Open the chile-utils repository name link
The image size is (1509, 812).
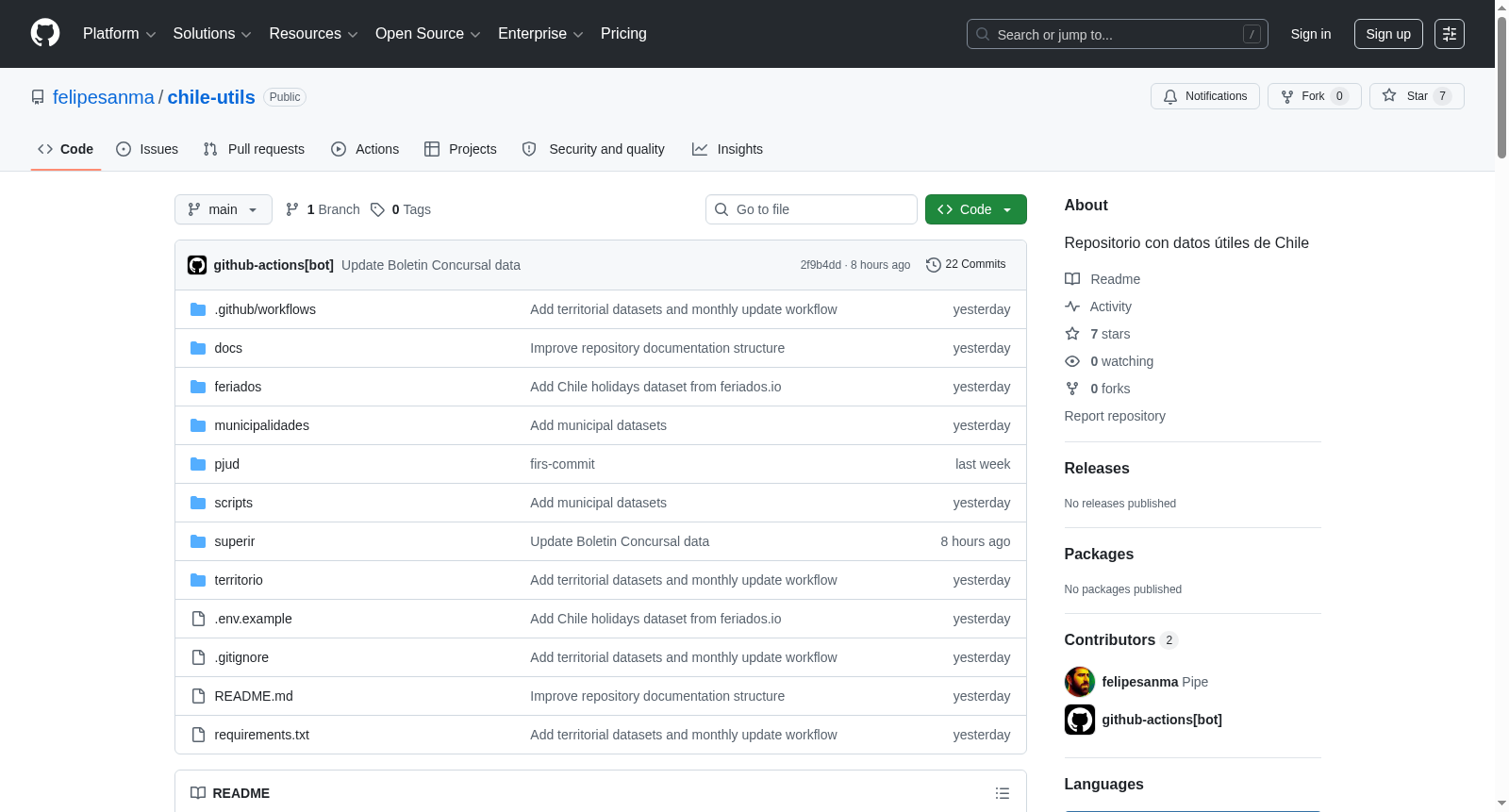211,97
